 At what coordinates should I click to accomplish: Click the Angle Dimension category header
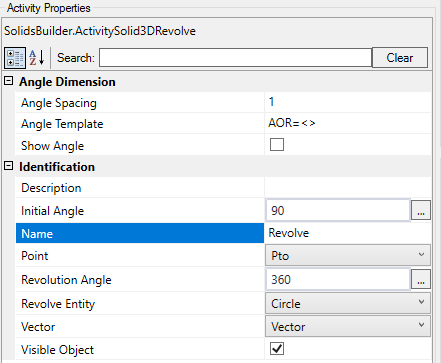tap(67, 82)
